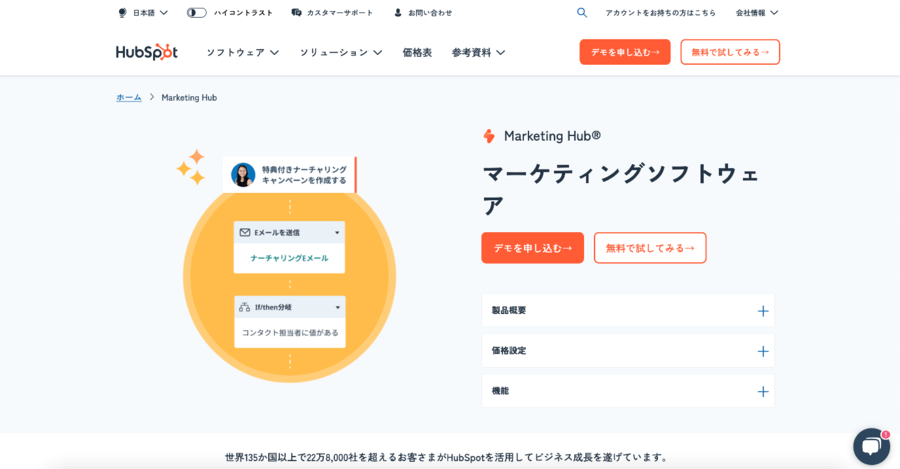The width and height of the screenshot is (900, 469).
Task: Toggle the ハイコントラスト switch
Action: click(x=196, y=13)
